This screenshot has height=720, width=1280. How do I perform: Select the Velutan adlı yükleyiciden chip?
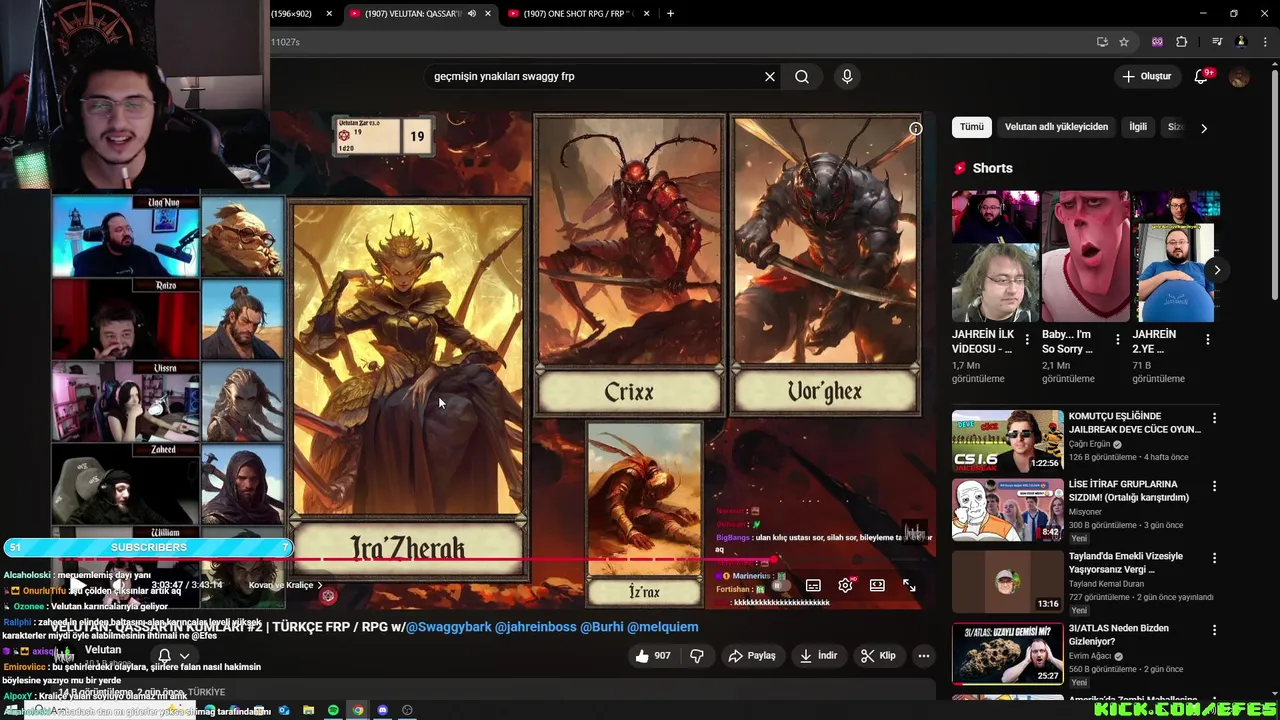click(x=1056, y=127)
